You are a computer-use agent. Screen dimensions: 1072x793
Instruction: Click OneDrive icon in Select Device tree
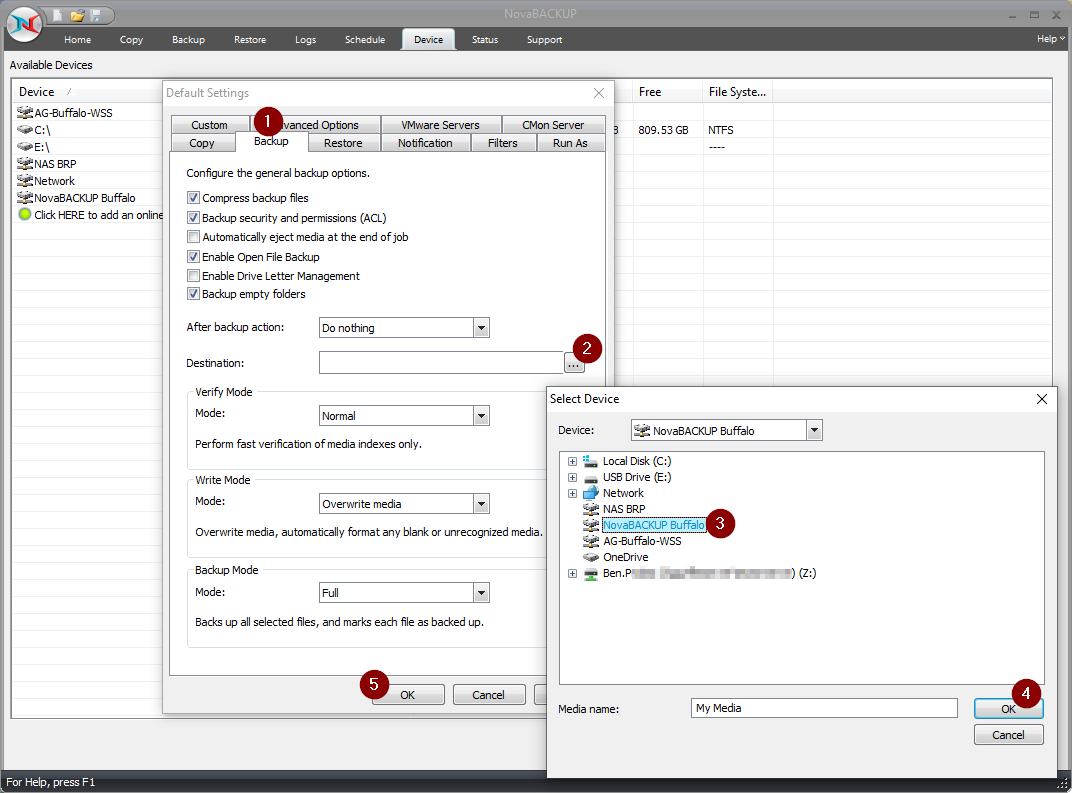click(591, 557)
